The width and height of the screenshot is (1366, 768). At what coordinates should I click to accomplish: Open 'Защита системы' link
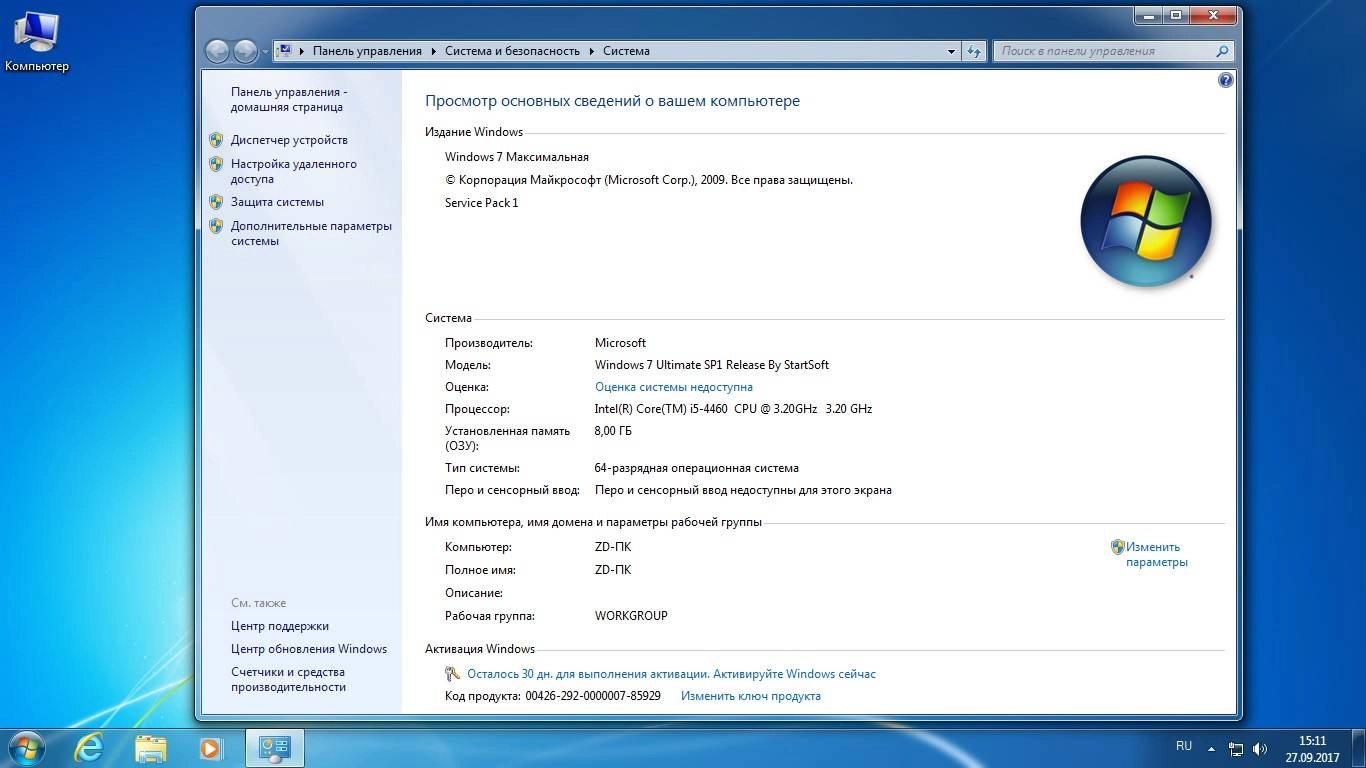(x=277, y=202)
